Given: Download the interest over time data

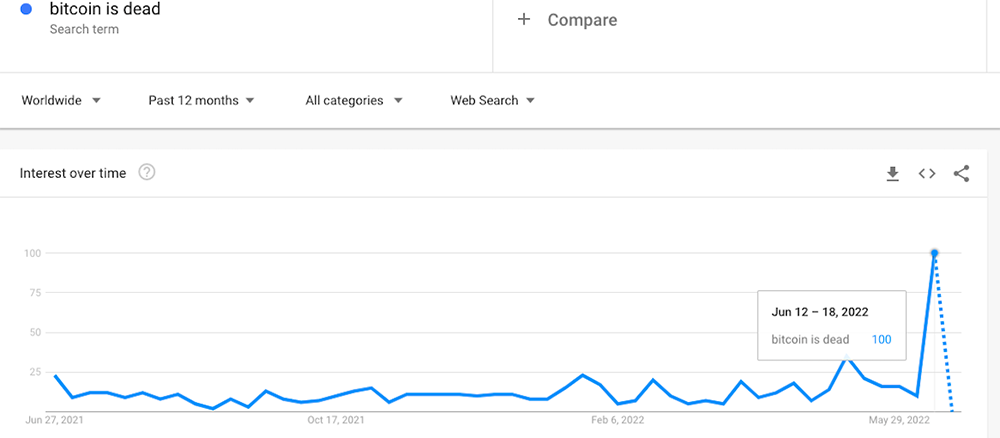Looking at the screenshot, I should (x=893, y=173).
